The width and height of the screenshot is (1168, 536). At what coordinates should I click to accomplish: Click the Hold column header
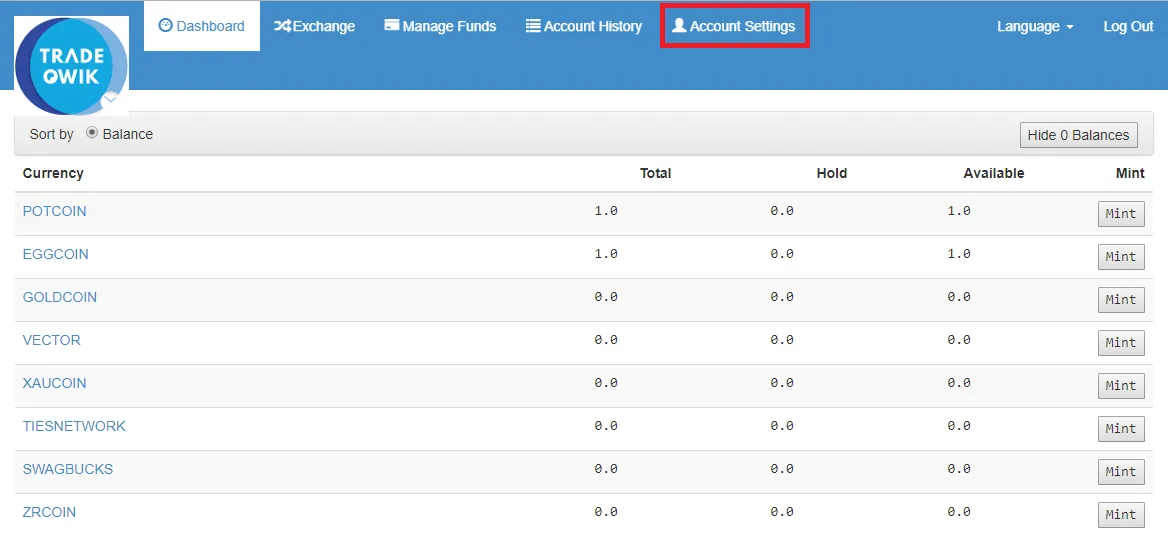click(832, 173)
